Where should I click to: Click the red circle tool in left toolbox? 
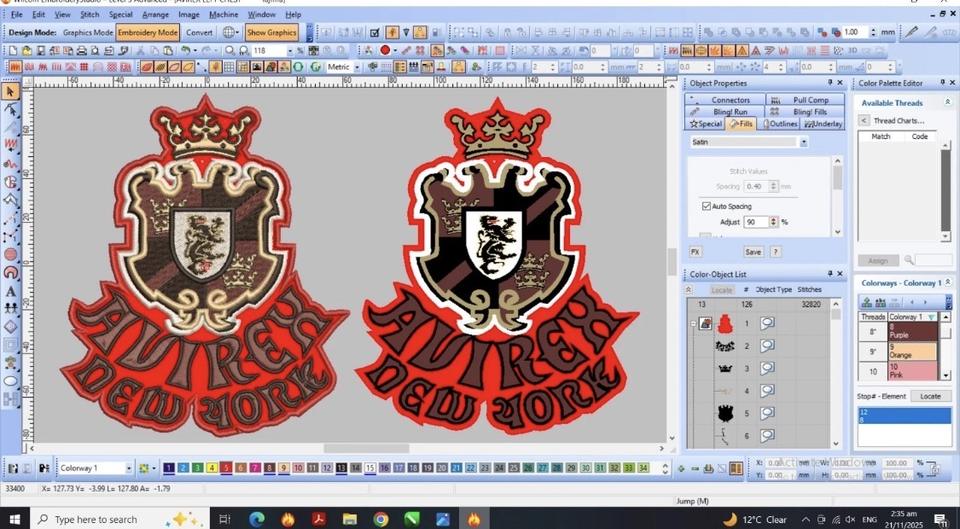point(10,254)
